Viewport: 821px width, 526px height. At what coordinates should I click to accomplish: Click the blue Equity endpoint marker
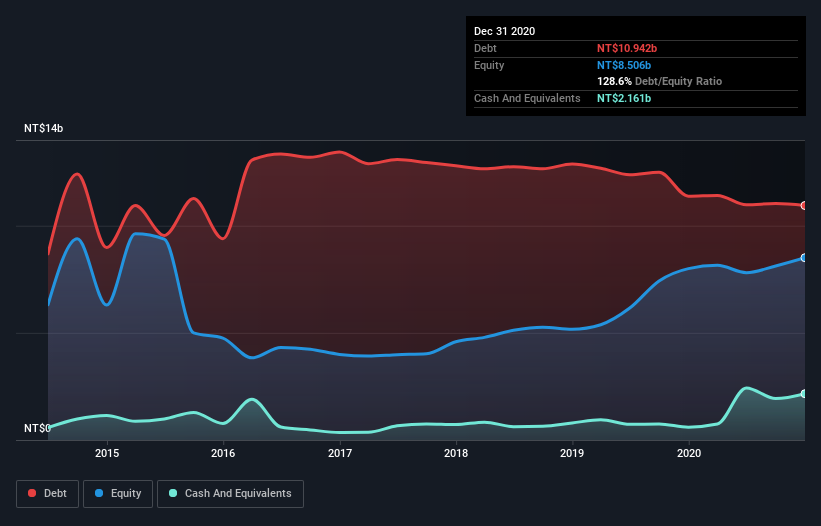(804, 258)
